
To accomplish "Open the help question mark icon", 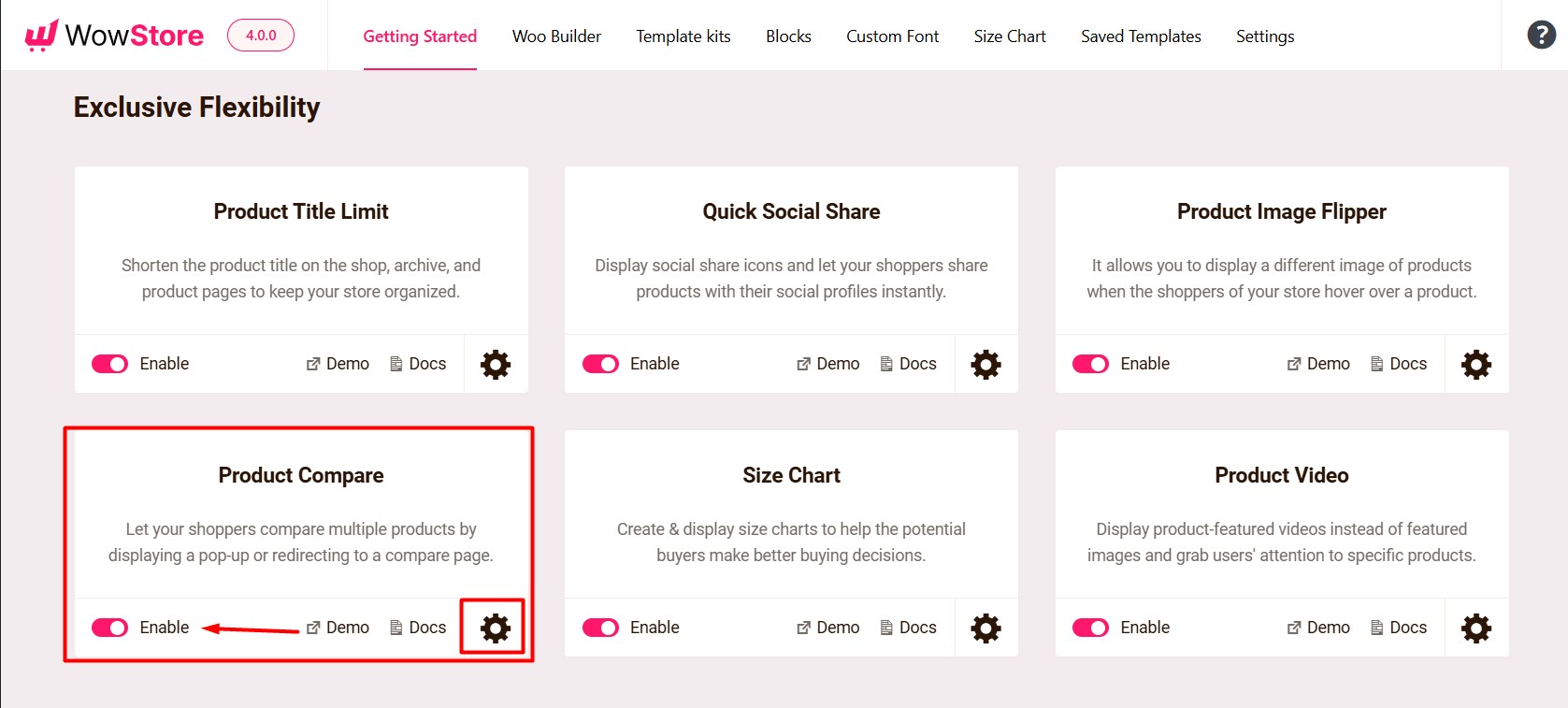I will click(1540, 35).
